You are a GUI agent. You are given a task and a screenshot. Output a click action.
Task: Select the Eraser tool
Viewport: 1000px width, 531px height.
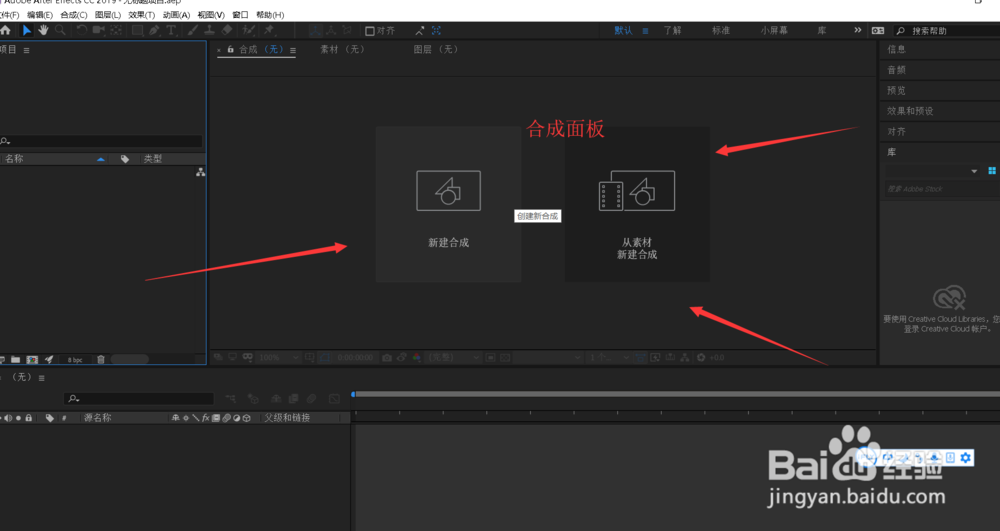click(x=227, y=30)
